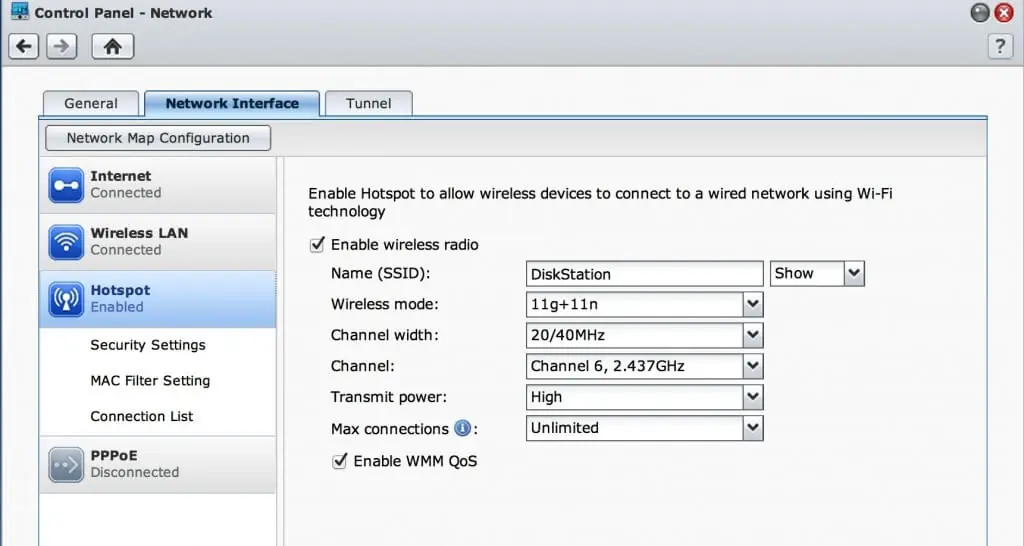Click the Hotspot antenna icon

coord(66,299)
